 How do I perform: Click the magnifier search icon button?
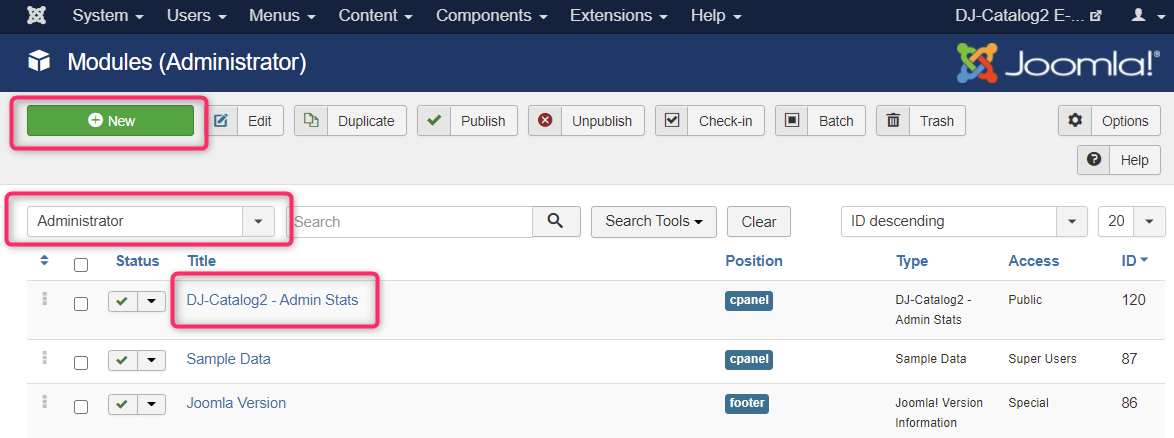pyautogui.click(x=556, y=221)
